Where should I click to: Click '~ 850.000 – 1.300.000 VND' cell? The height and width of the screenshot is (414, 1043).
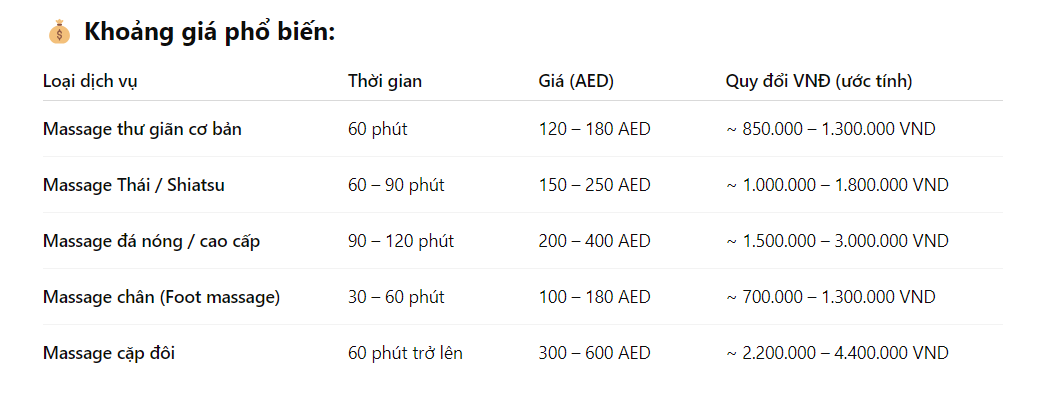[x=830, y=129]
